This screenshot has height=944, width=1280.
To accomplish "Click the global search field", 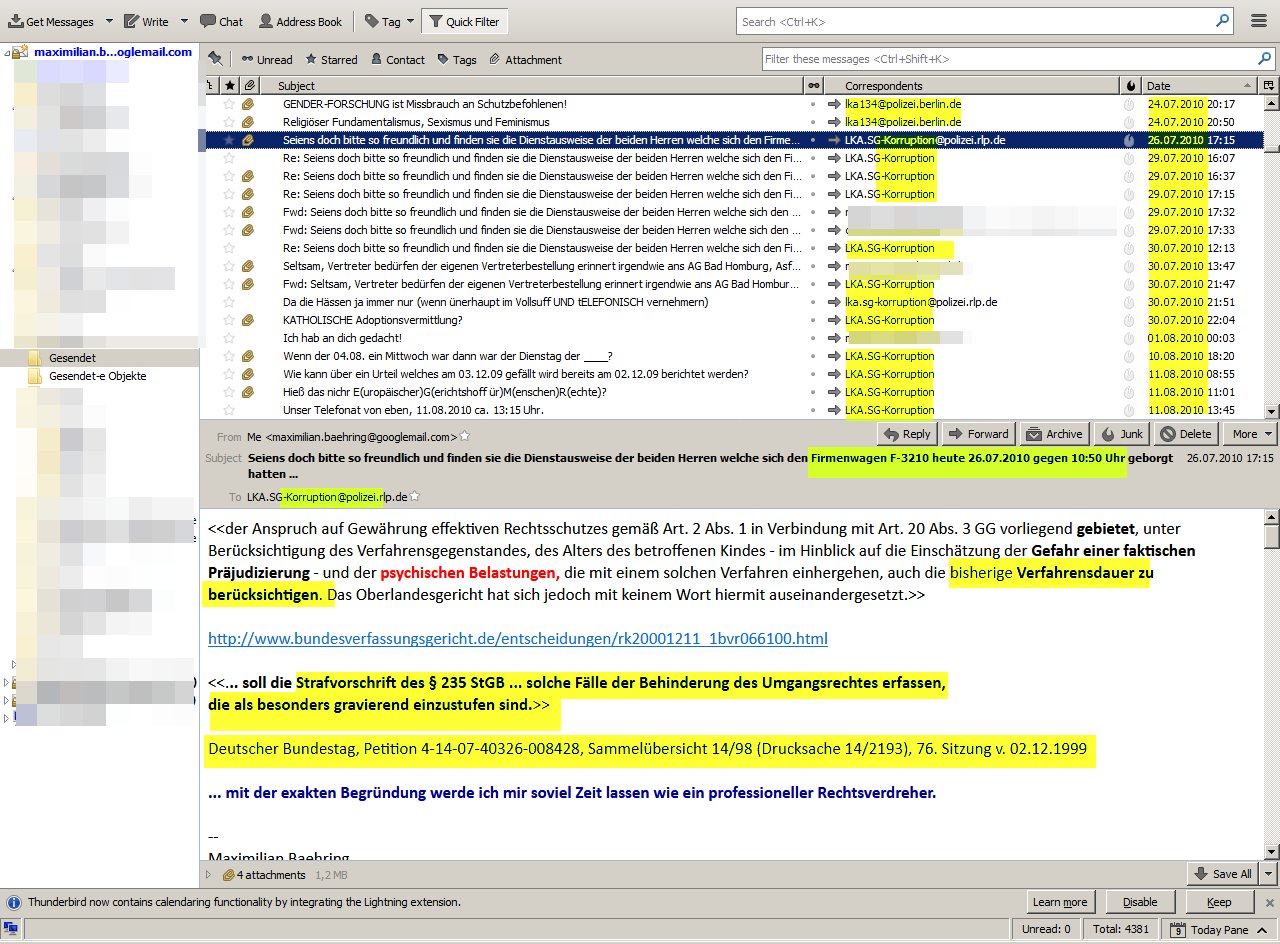I will [985, 21].
